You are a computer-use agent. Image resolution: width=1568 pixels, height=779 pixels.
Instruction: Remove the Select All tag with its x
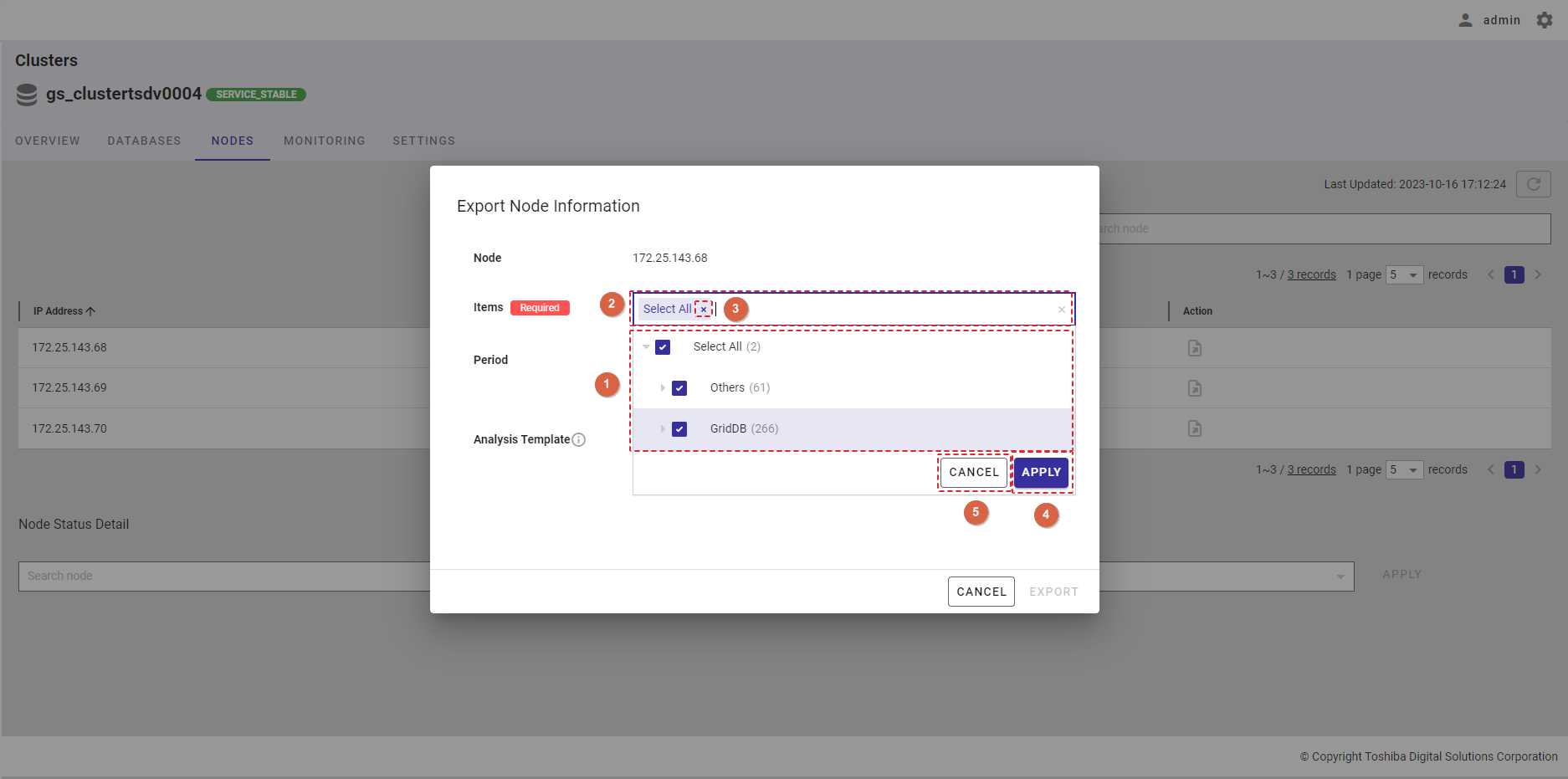click(x=704, y=310)
